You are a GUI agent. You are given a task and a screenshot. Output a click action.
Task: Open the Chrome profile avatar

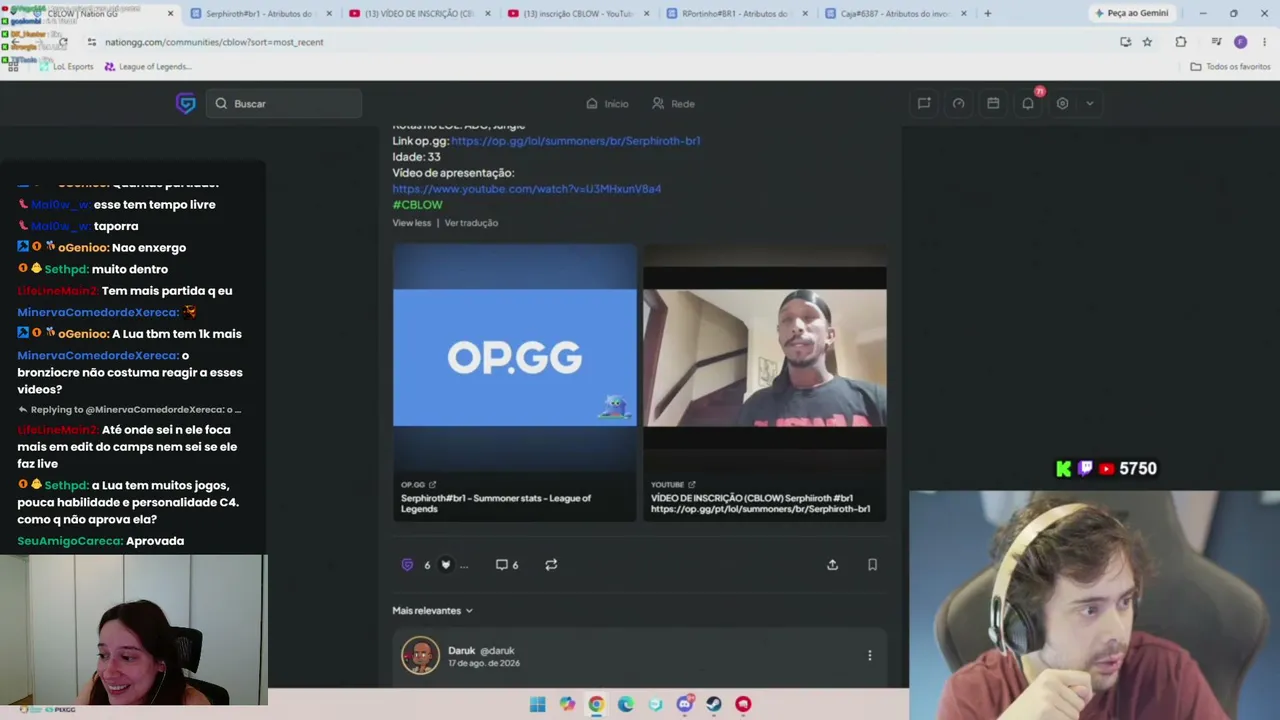point(1240,42)
